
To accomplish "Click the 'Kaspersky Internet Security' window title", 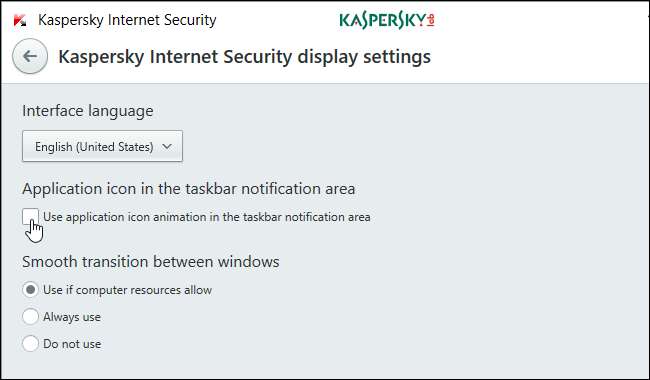I will coord(127,20).
